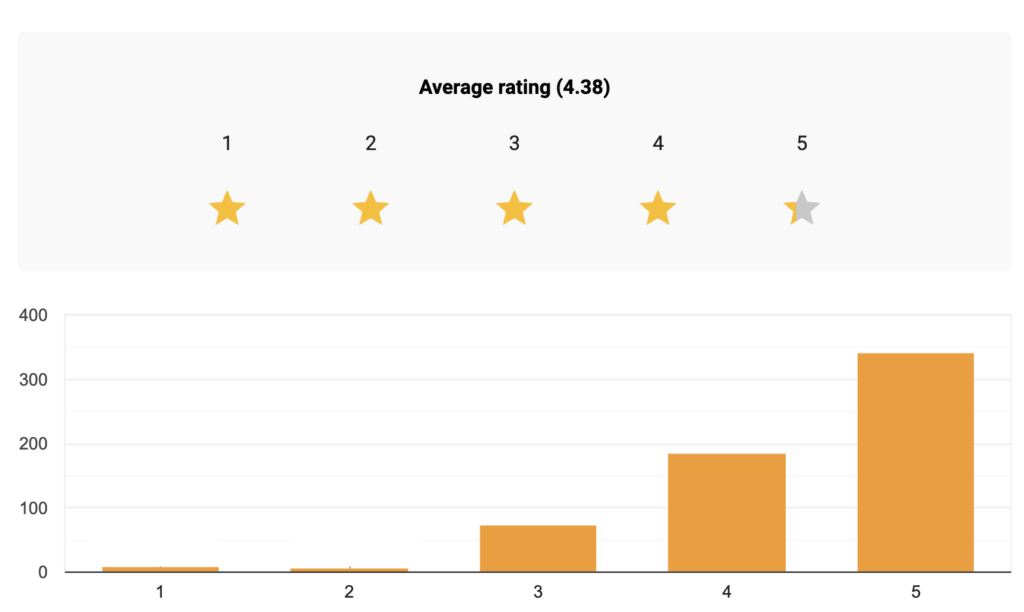
Task: Click x-axis label 4 below the bars
Action: click(726, 592)
